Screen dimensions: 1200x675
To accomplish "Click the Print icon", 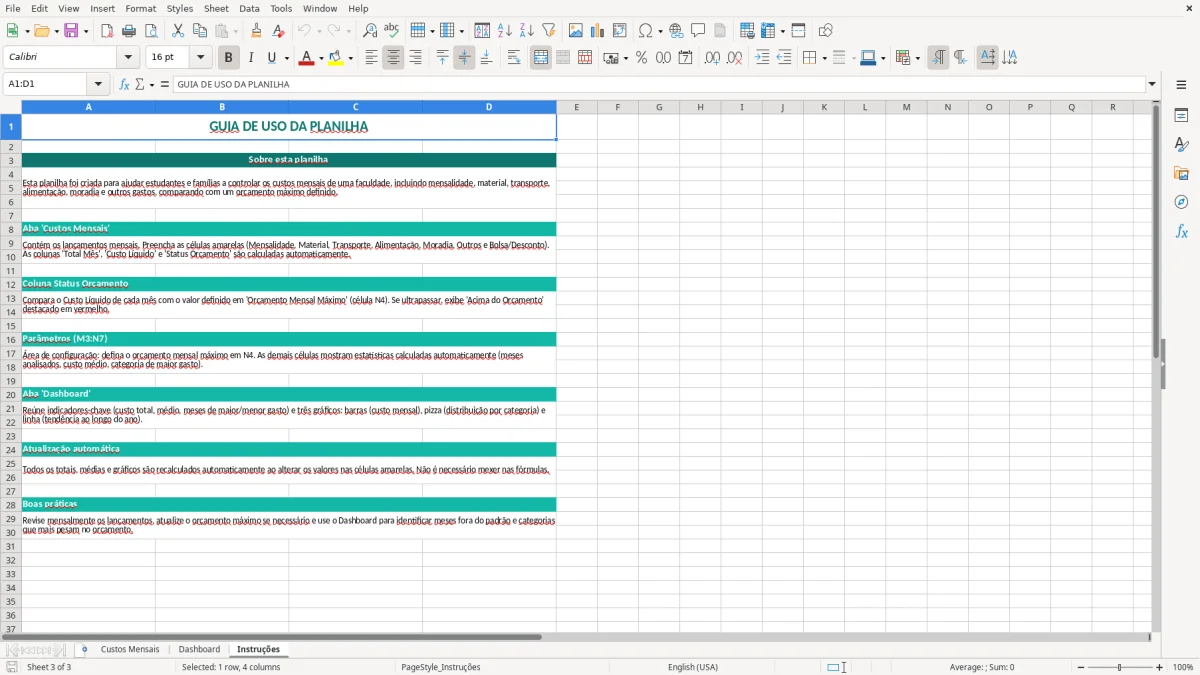I will [x=129, y=31].
